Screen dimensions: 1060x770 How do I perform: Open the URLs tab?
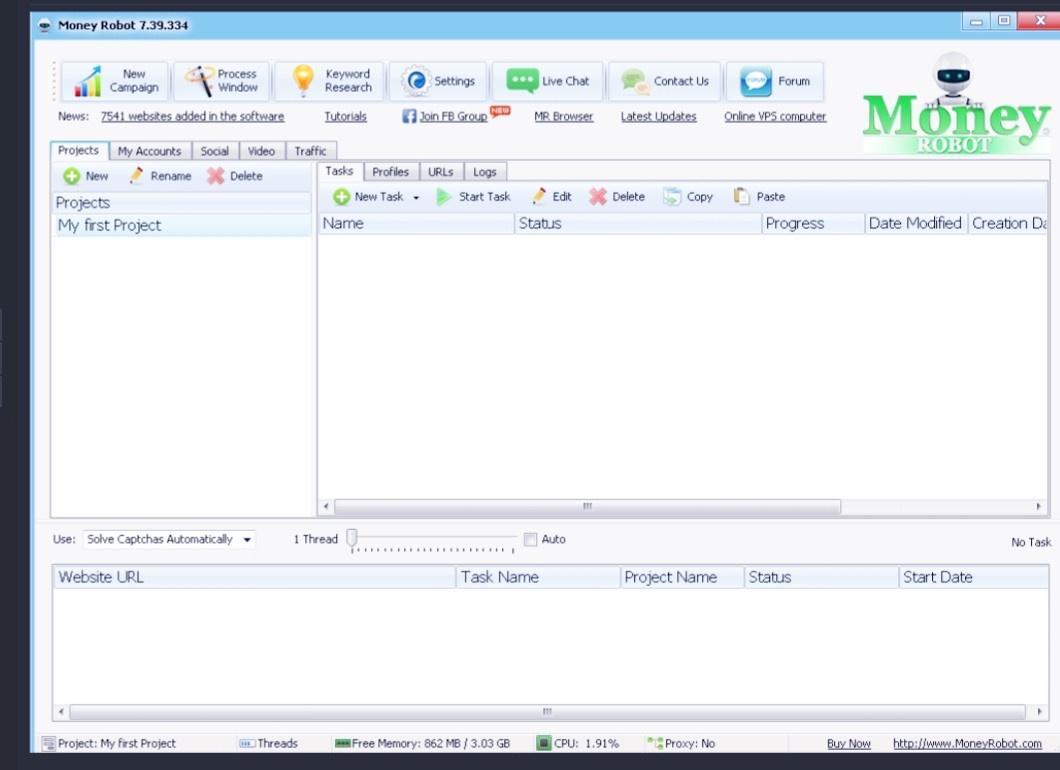(441, 172)
